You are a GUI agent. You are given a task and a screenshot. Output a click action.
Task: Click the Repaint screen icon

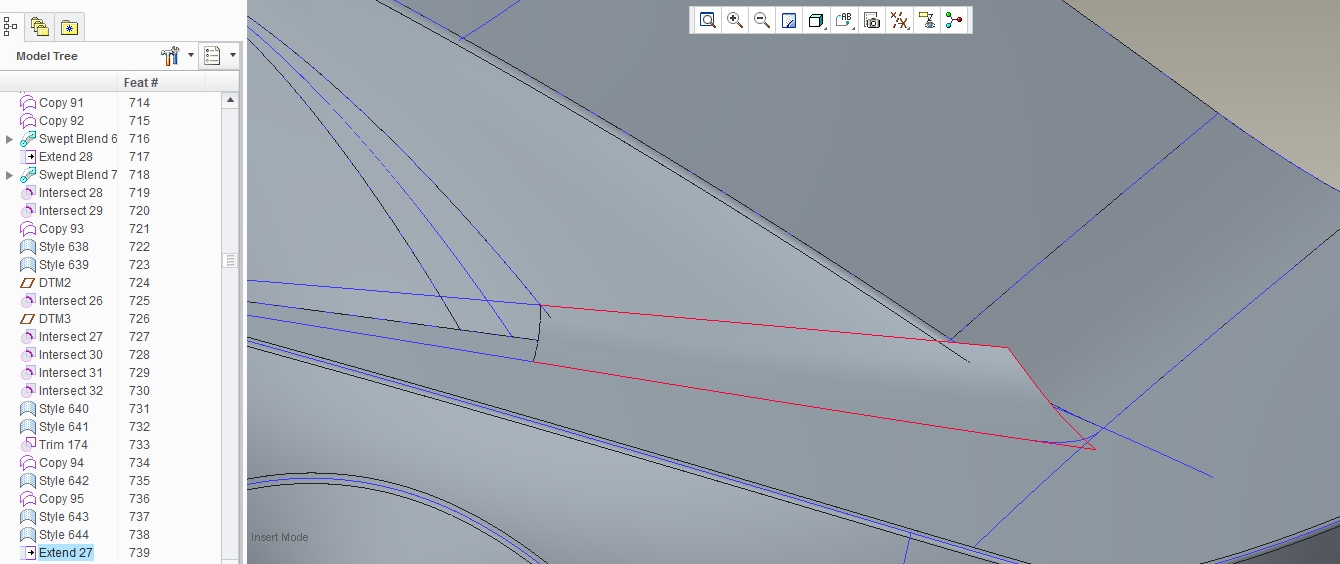click(x=789, y=20)
